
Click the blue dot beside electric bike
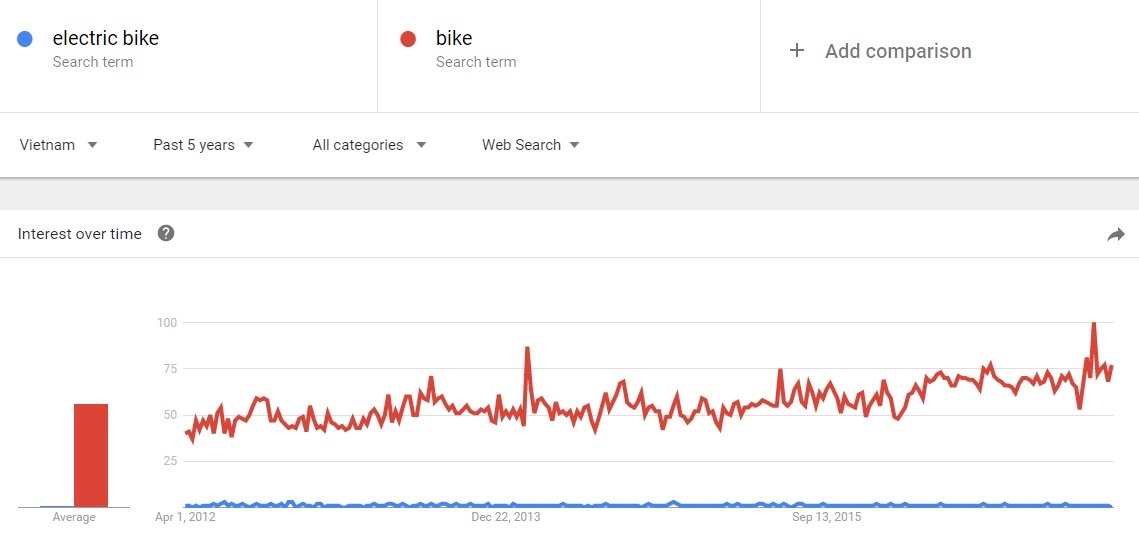click(26, 39)
